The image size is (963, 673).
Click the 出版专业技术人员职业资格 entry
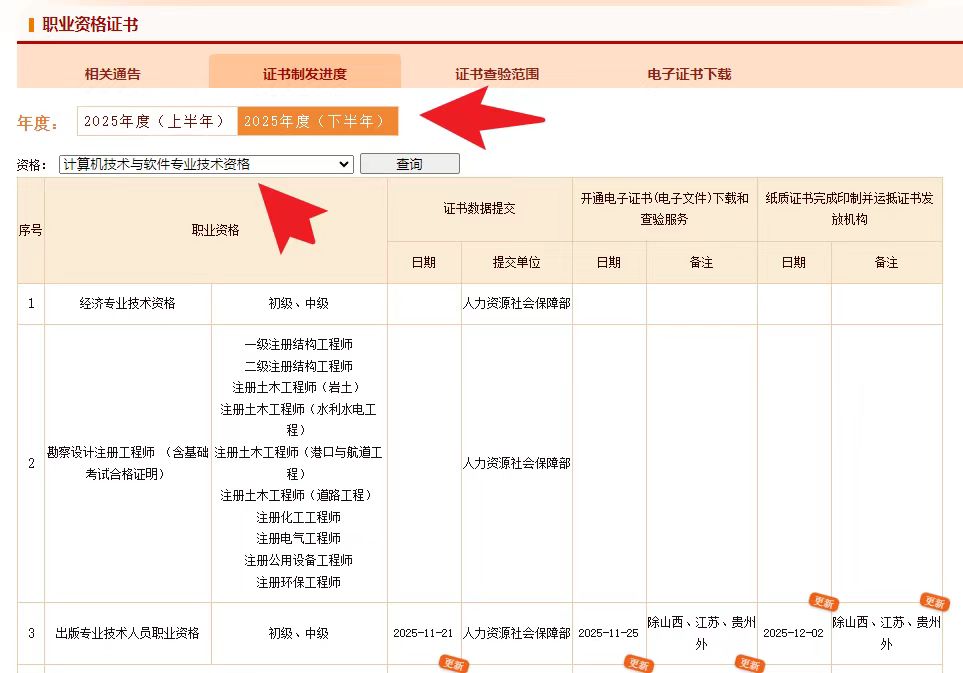click(x=127, y=633)
